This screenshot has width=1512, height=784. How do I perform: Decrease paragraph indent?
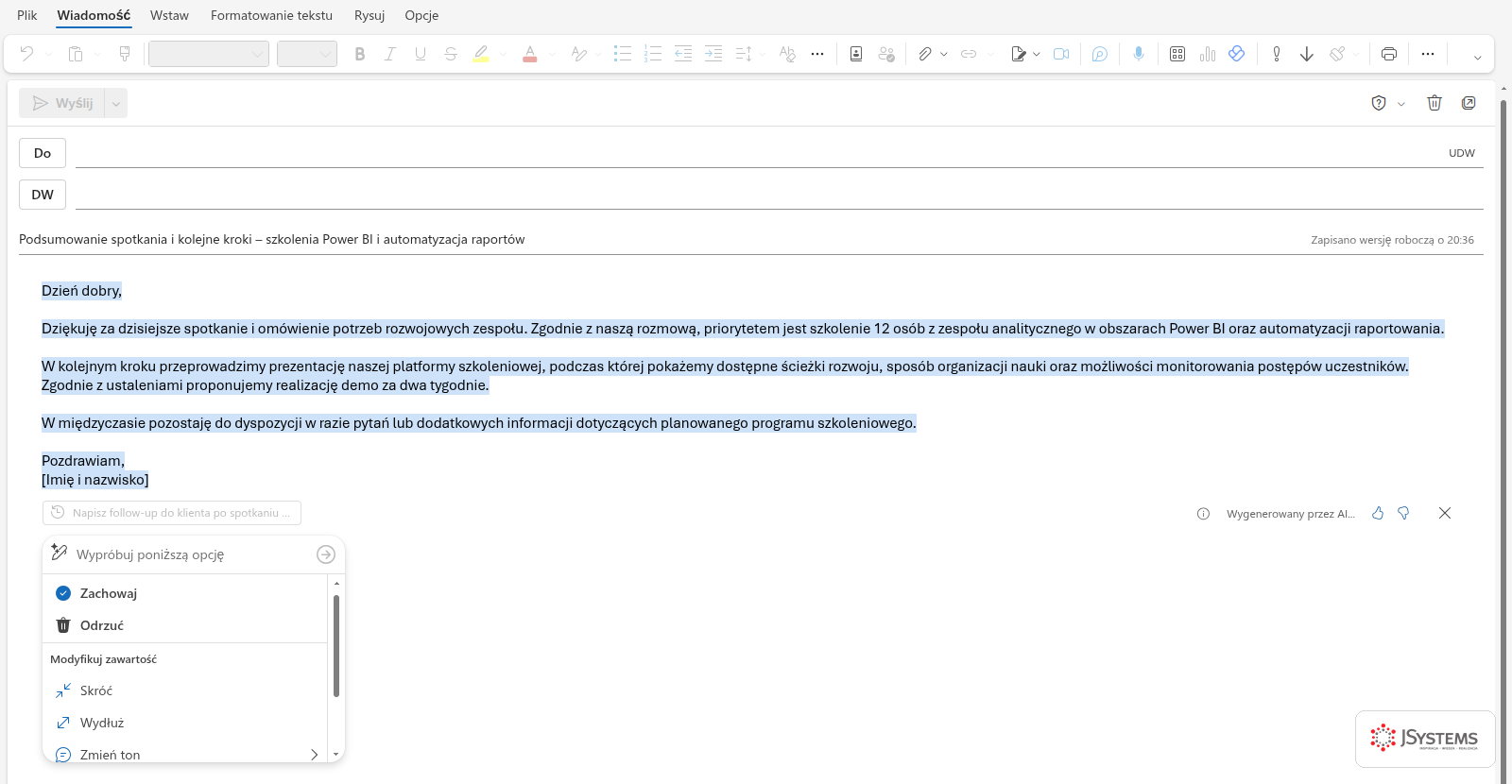pyautogui.click(x=683, y=54)
